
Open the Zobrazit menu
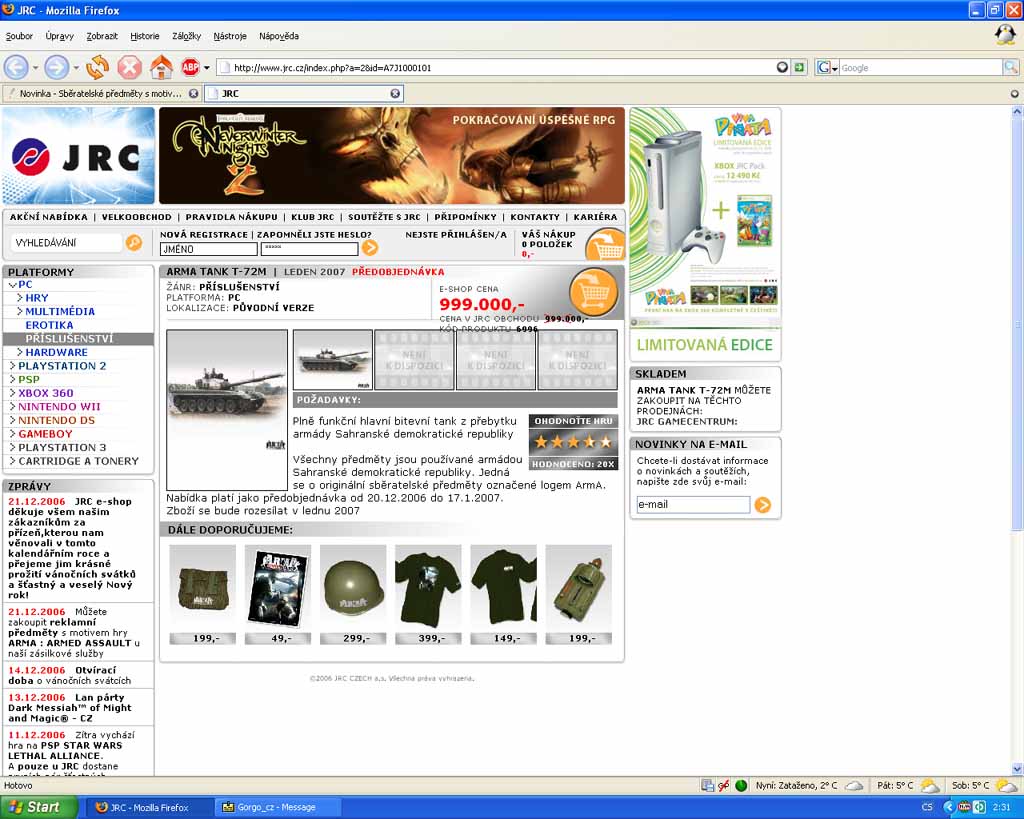tap(102, 36)
